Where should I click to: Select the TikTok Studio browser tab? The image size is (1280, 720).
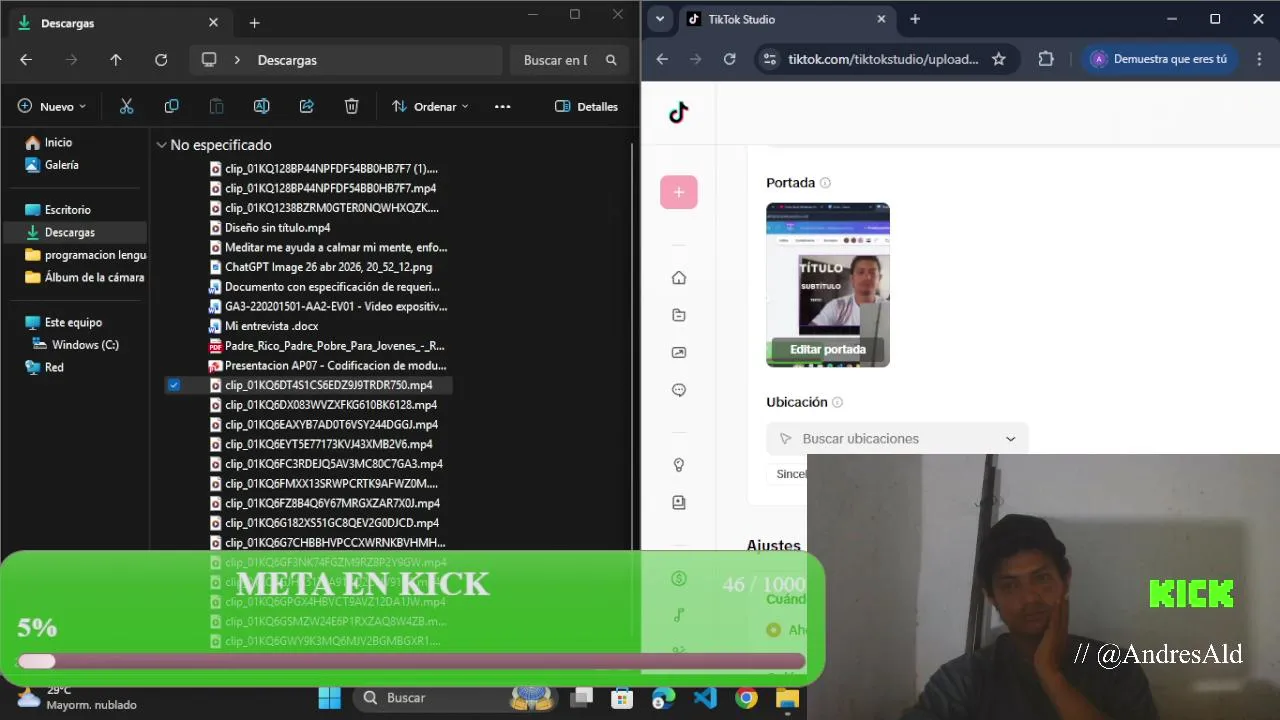(x=786, y=19)
